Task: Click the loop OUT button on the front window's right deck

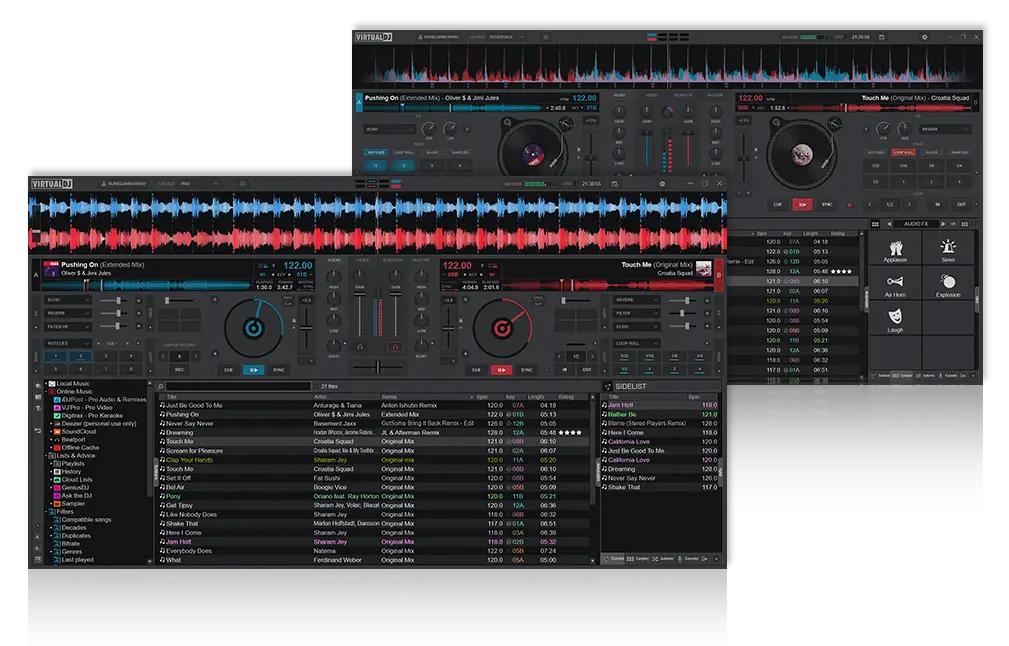Action: (587, 370)
